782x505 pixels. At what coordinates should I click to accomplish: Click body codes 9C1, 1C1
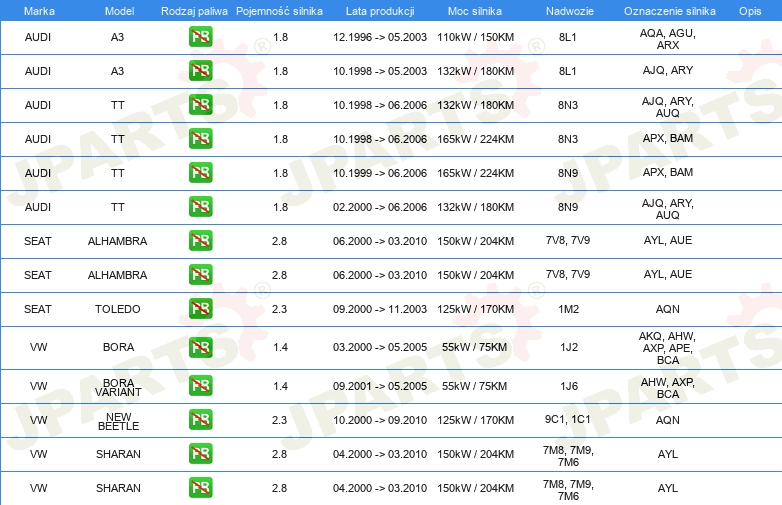coord(568,419)
